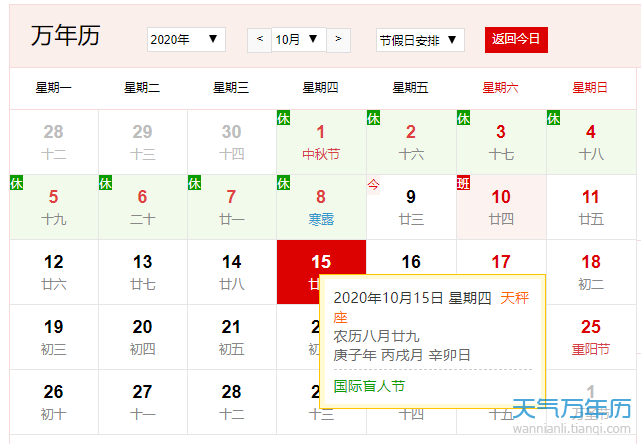Select October 16 date cell
The width and height of the screenshot is (641, 444).
pos(411,258)
